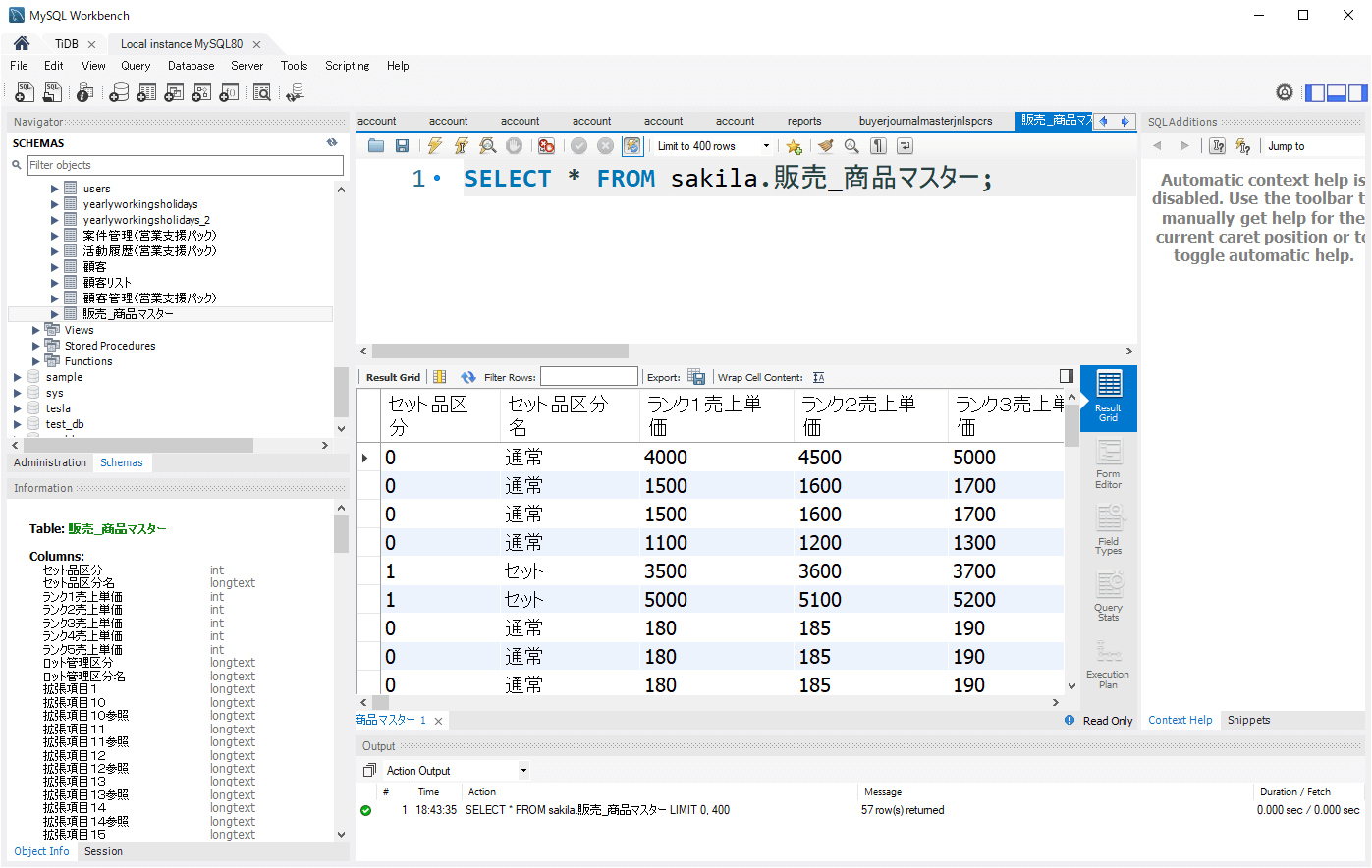The height and width of the screenshot is (868, 1372).
Task: Save the SQL script to file
Action: (x=402, y=146)
